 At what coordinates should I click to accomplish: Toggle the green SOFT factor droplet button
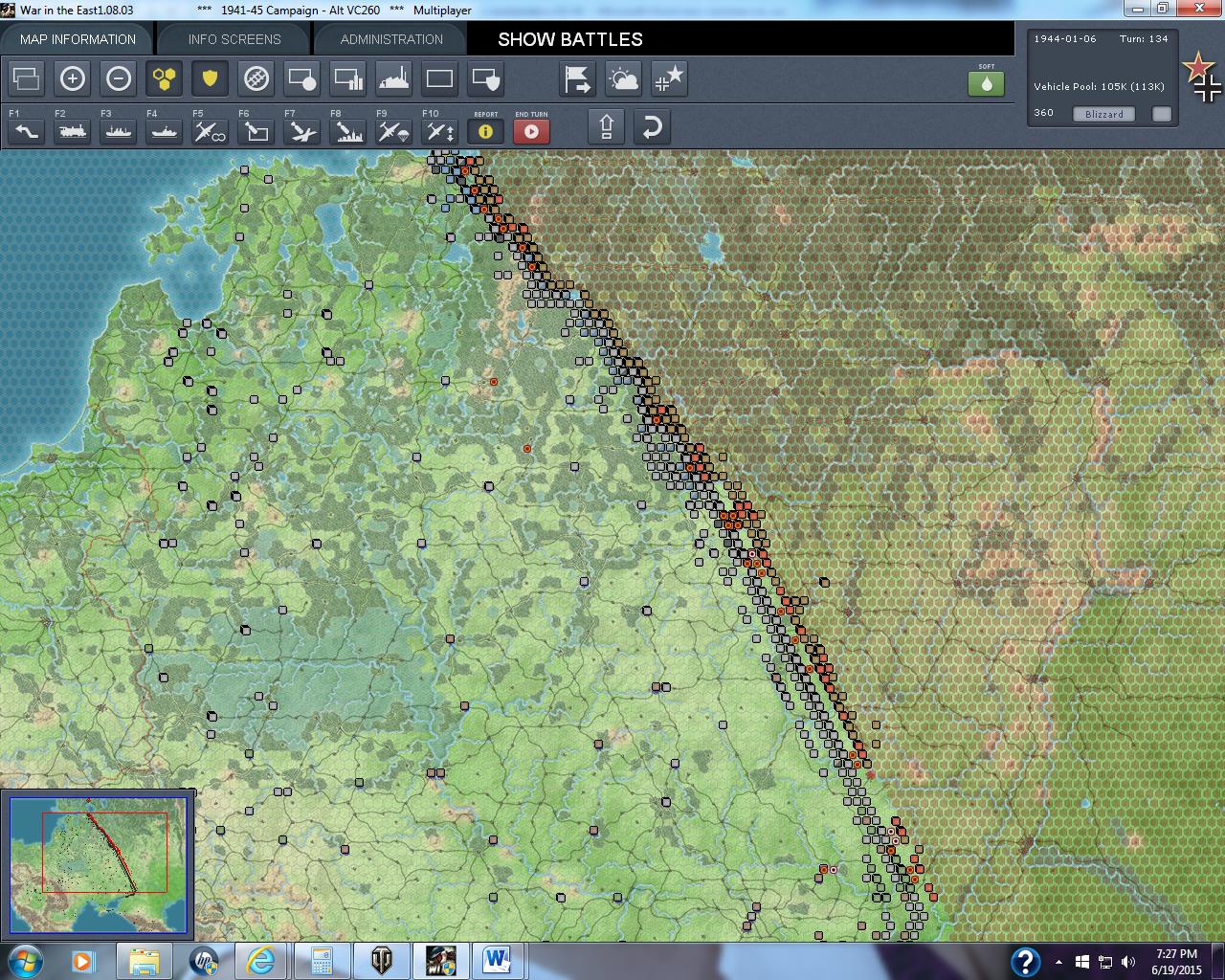pyautogui.click(x=986, y=83)
